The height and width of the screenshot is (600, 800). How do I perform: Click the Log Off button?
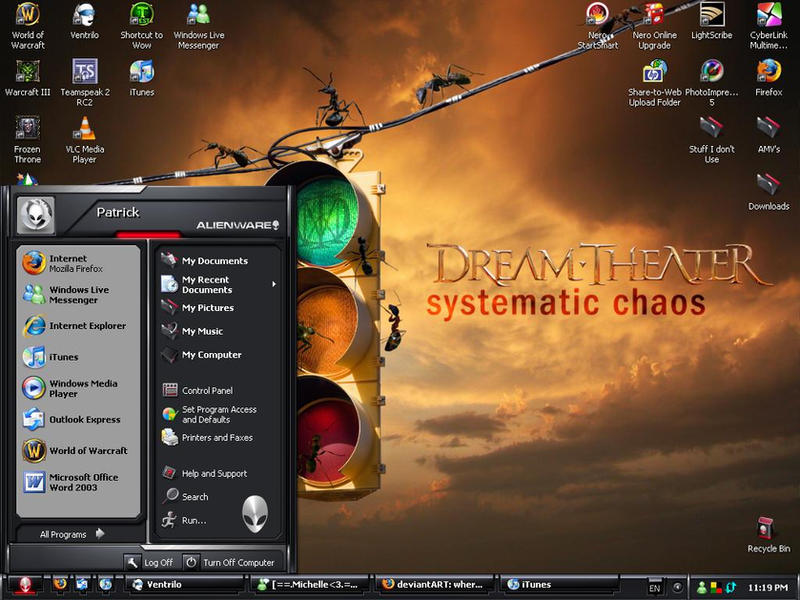(151, 562)
